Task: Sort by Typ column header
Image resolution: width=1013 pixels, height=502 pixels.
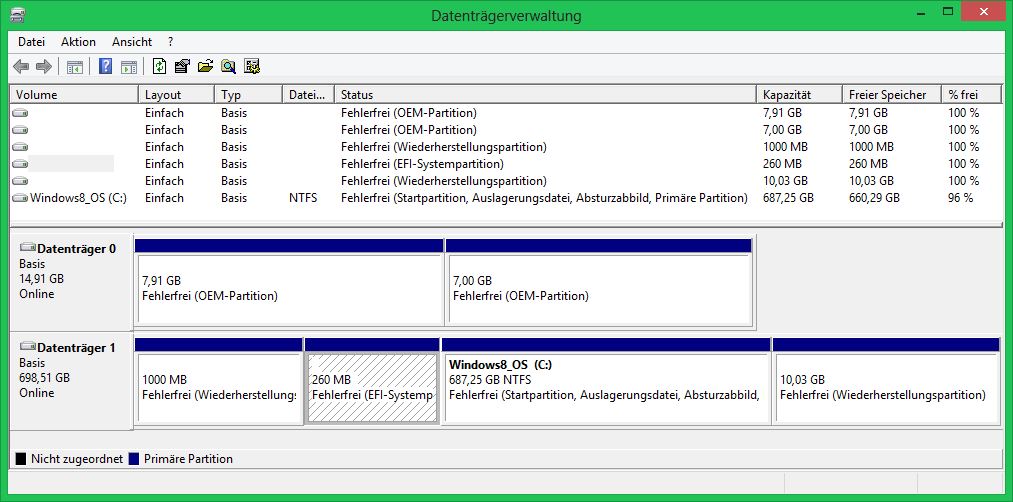Action: coord(248,95)
